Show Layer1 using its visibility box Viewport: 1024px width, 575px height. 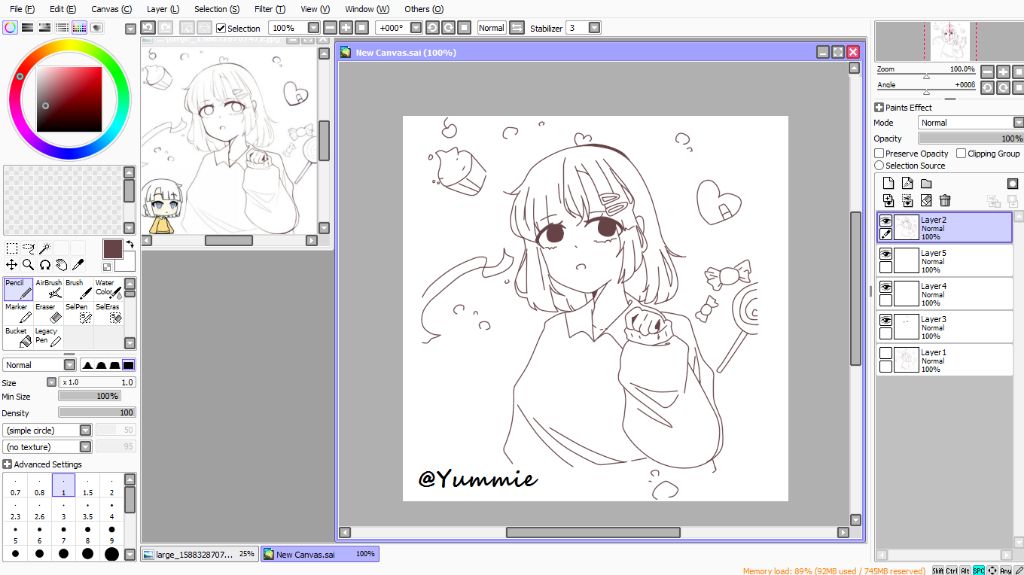[886, 353]
